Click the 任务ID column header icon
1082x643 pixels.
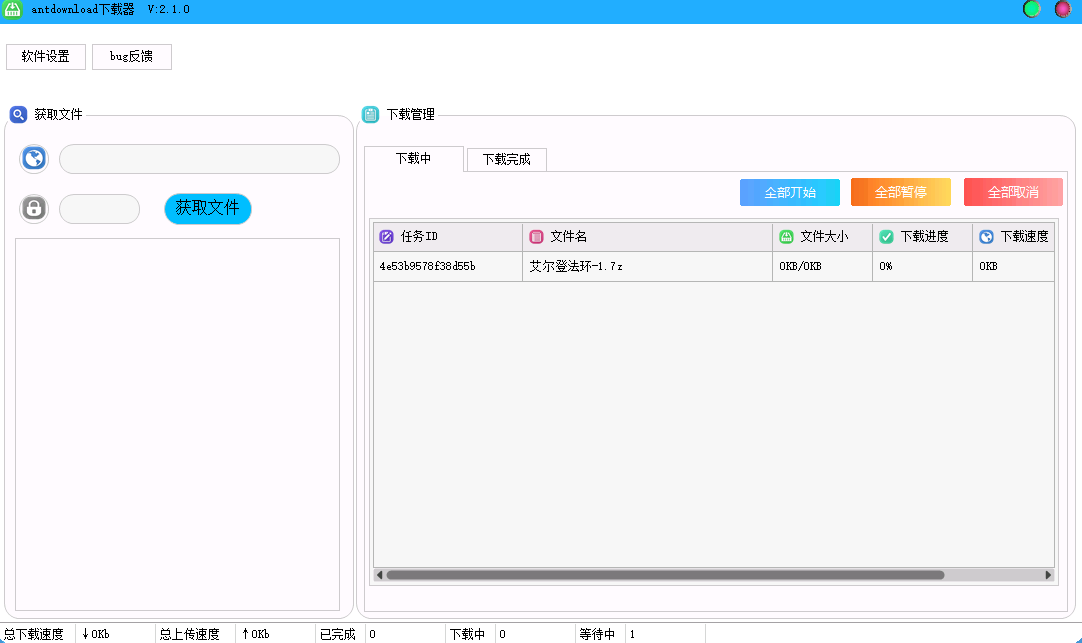point(386,237)
